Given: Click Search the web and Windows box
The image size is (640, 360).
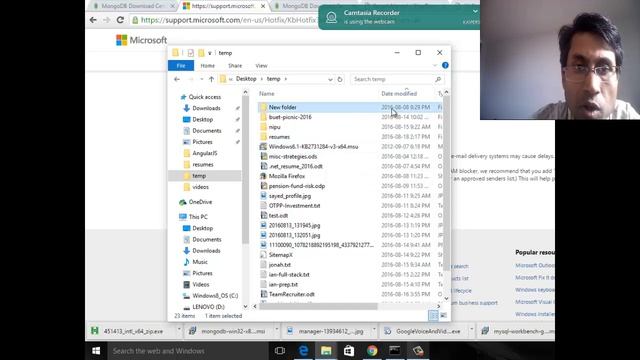Looking at the screenshot, I should coord(188,351).
